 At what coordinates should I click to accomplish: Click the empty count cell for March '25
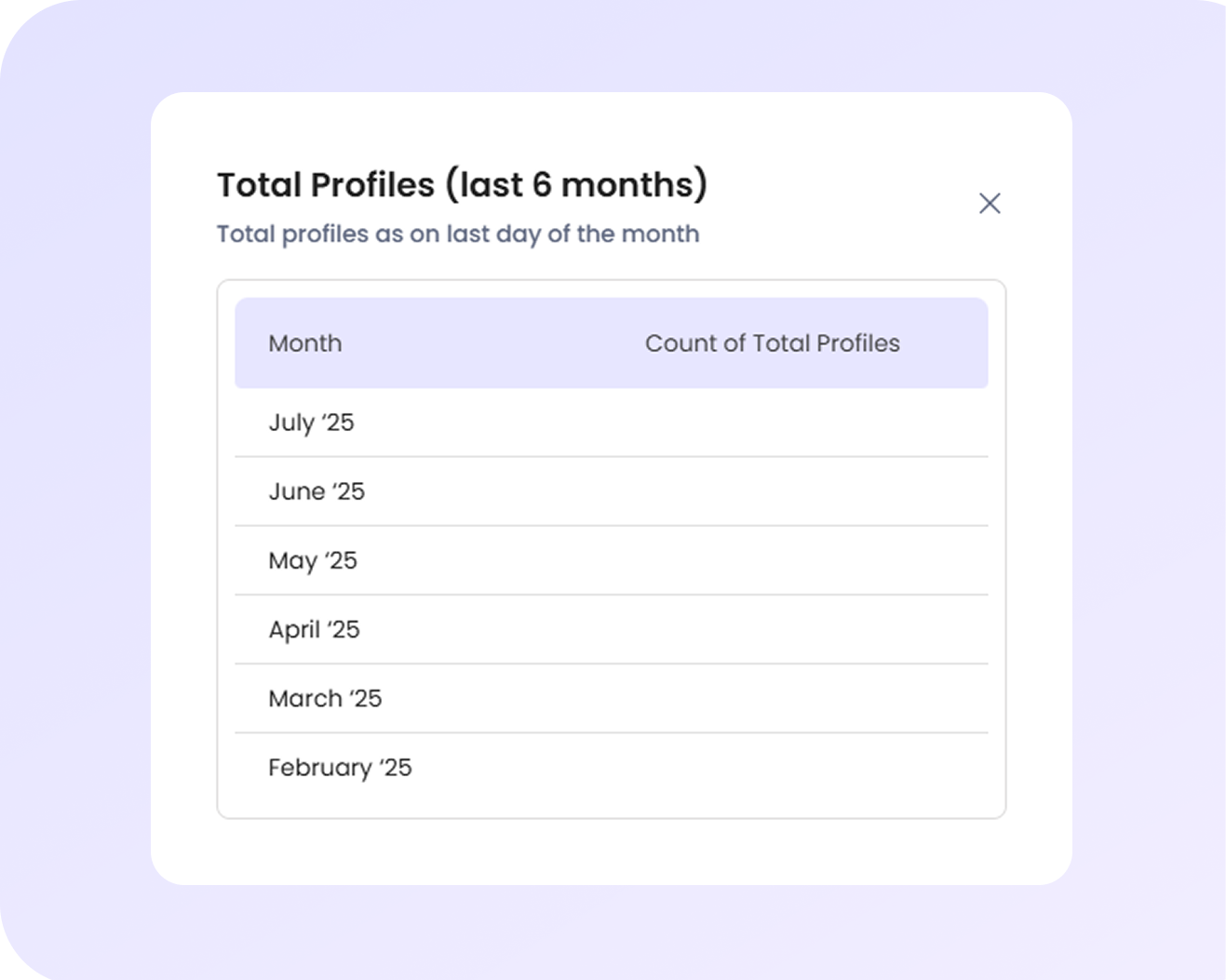(772, 698)
